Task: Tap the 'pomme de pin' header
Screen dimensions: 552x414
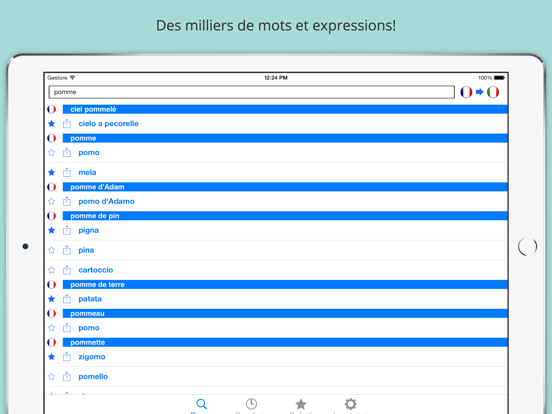Action: click(x=285, y=215)
